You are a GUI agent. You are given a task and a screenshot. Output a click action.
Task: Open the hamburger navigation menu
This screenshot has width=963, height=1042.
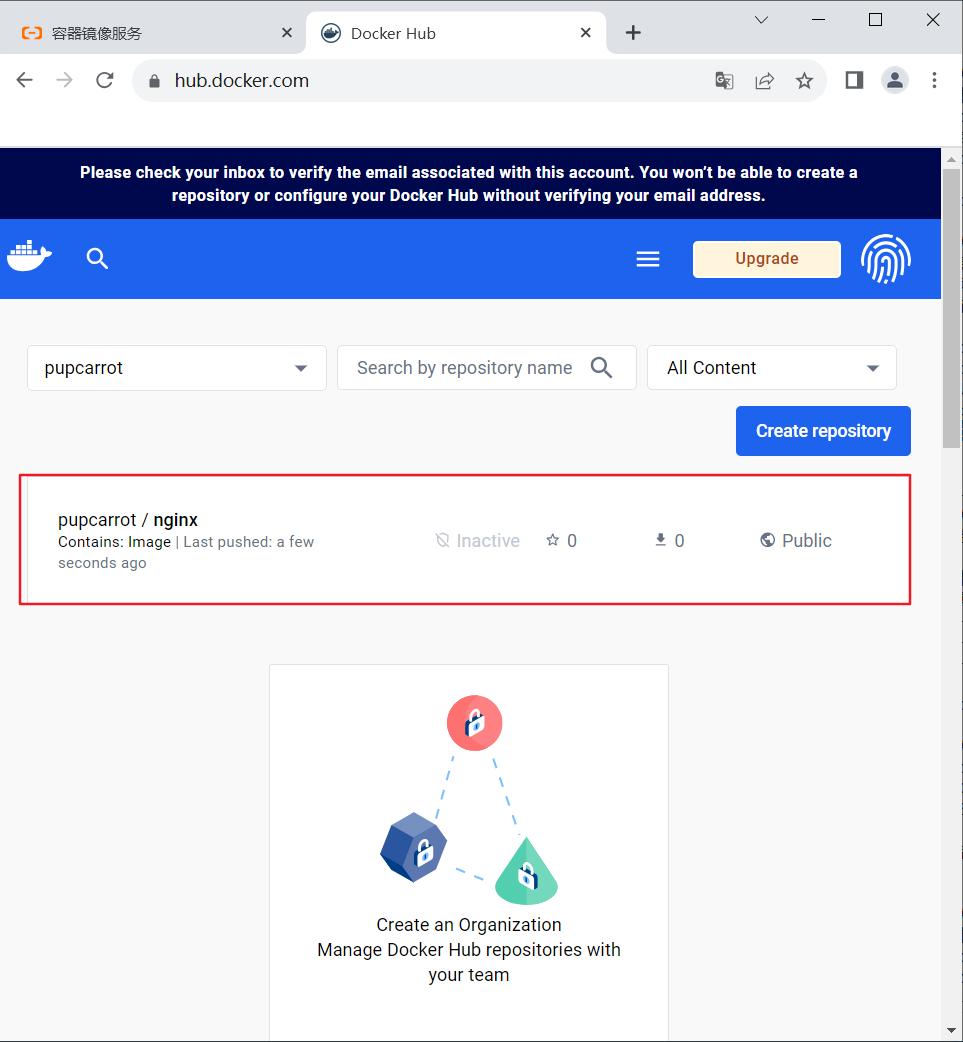tap(648, 259)
